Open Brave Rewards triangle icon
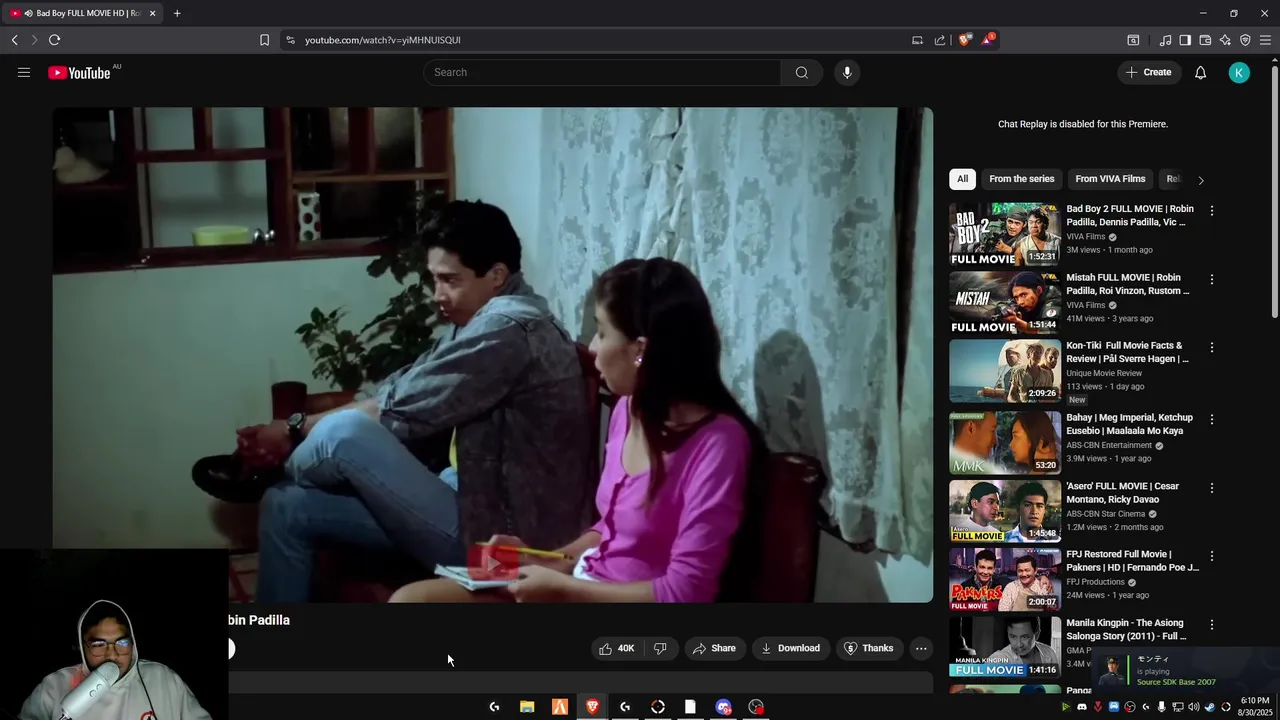1280x720 pixels. pos(988,40)
